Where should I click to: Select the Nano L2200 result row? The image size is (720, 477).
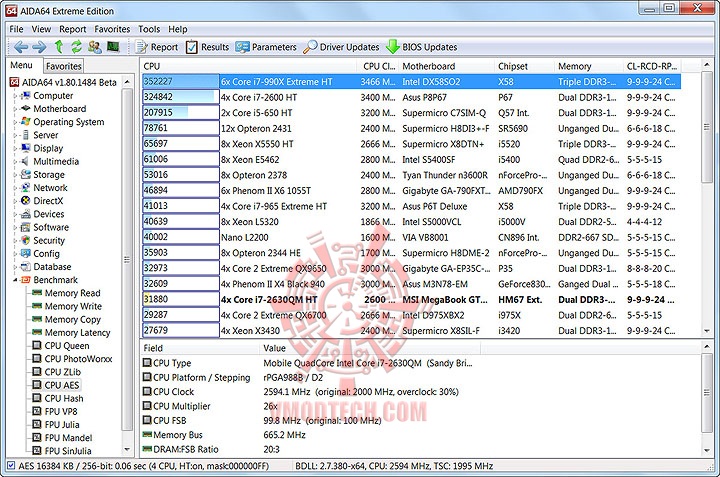click(411, 237)
